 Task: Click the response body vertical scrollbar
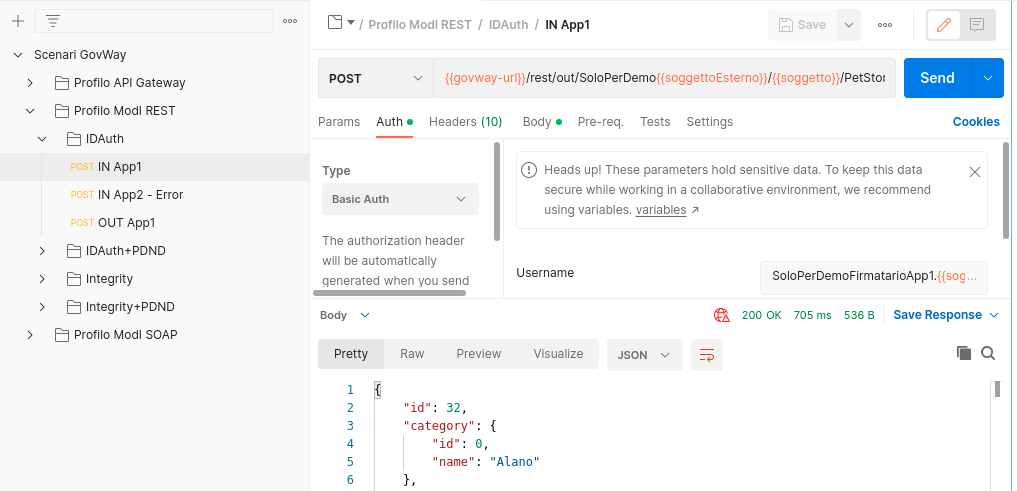click(x=997, y=389)
